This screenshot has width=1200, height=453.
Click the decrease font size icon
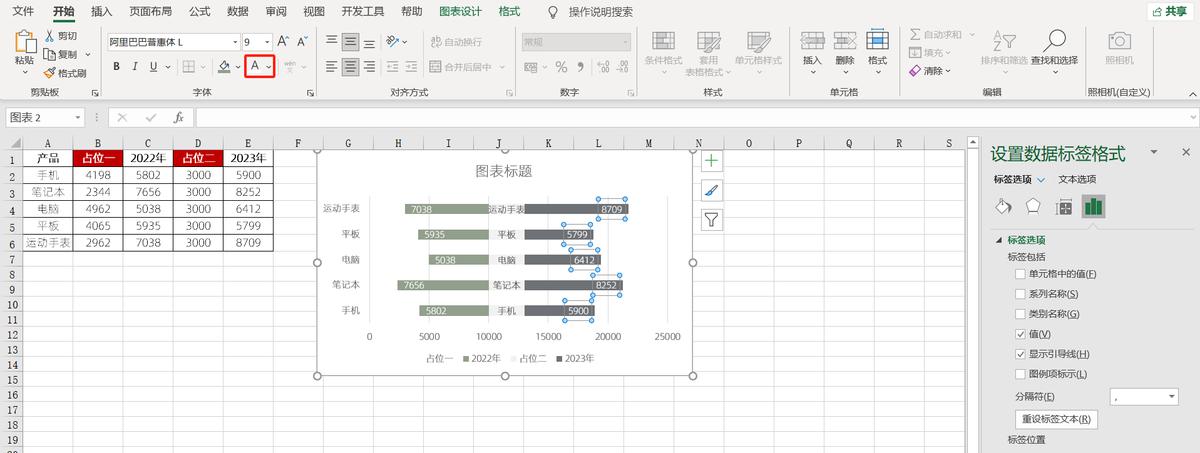point(302,42)
